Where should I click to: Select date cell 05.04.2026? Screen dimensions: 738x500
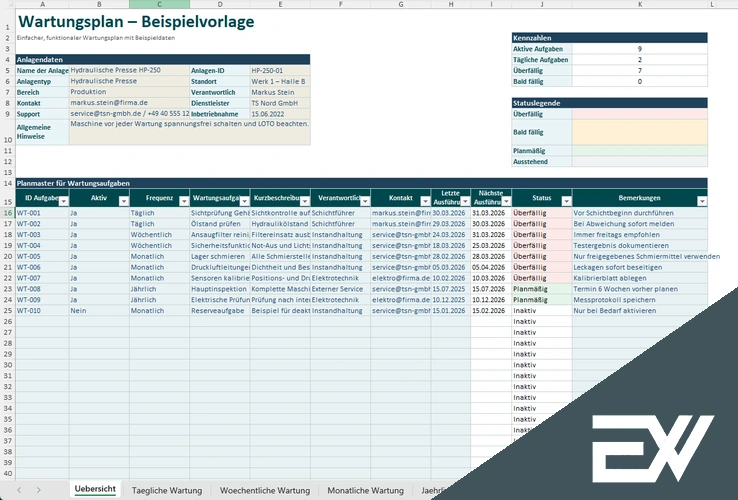coord(491,267)
